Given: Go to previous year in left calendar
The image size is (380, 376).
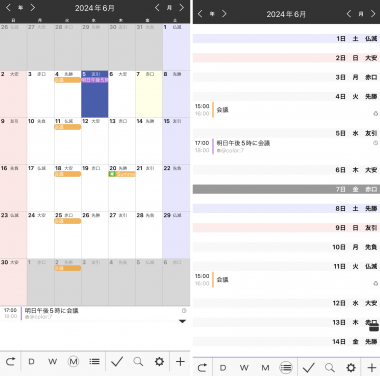Looking at the screenshot, I should pyautogui.click(x=8, y=7).
